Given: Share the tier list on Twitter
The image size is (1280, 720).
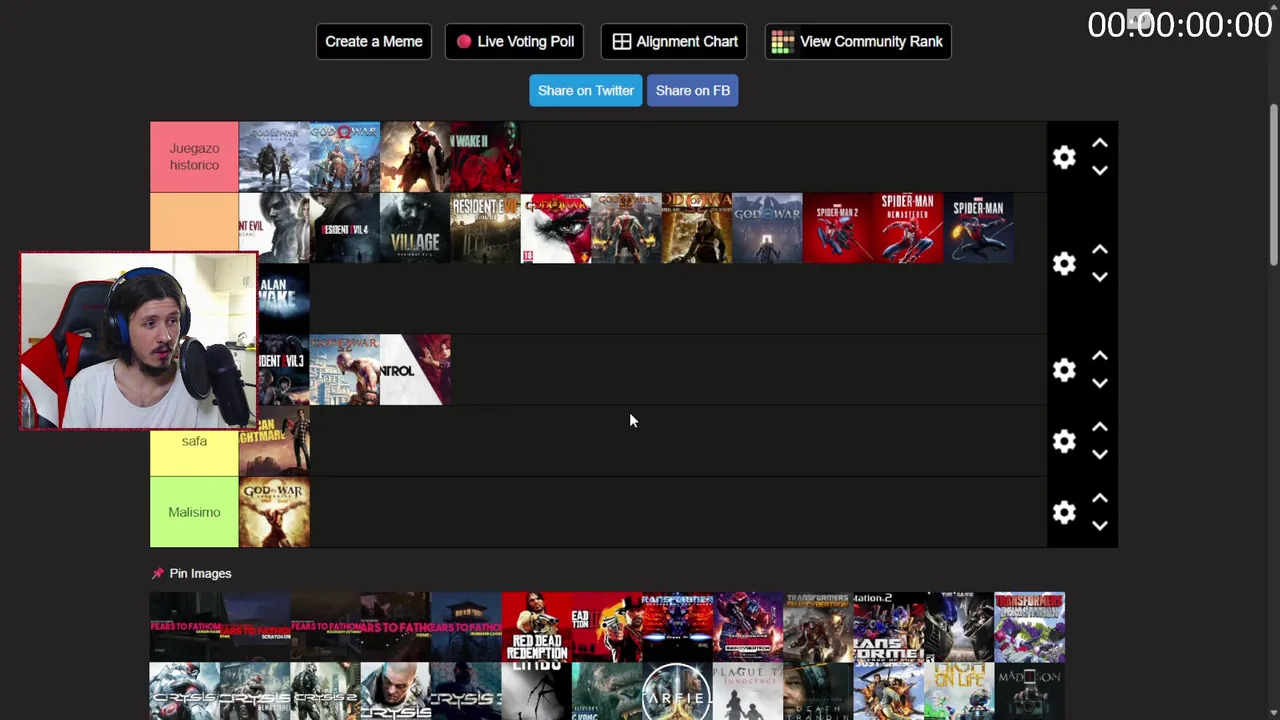Looking at the screenshot, I should (586, 90).
